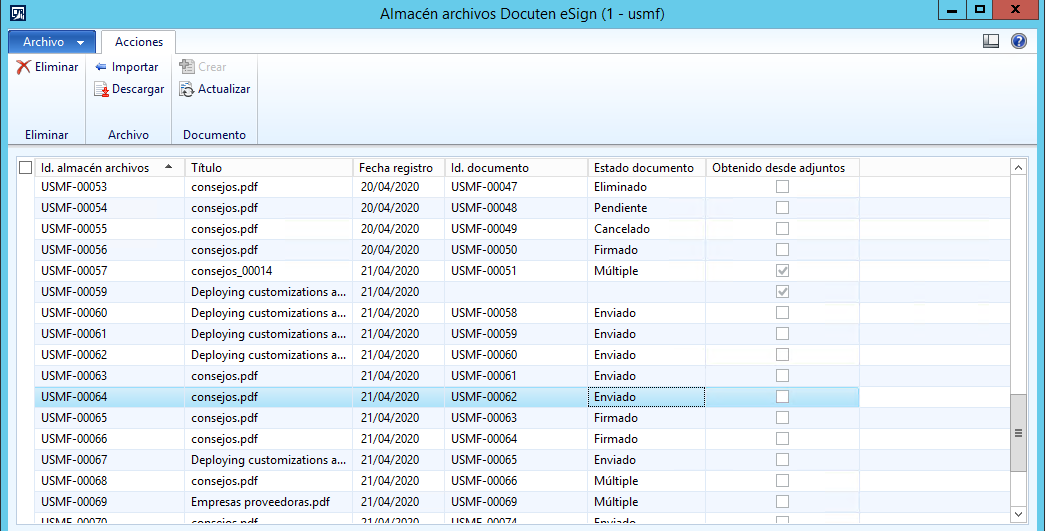Toggle adjuntos checkbox for USMF-00064
Image resolution: width=1046 pixels, height=531 pixels.
click(782, 397)
